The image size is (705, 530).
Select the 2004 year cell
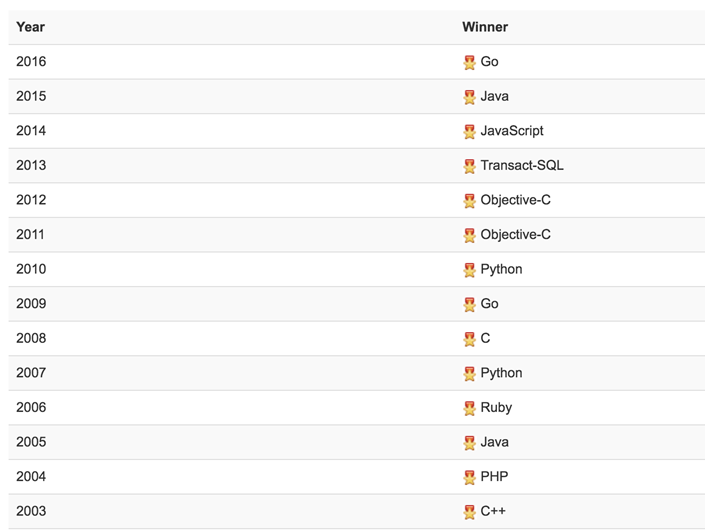31,477
